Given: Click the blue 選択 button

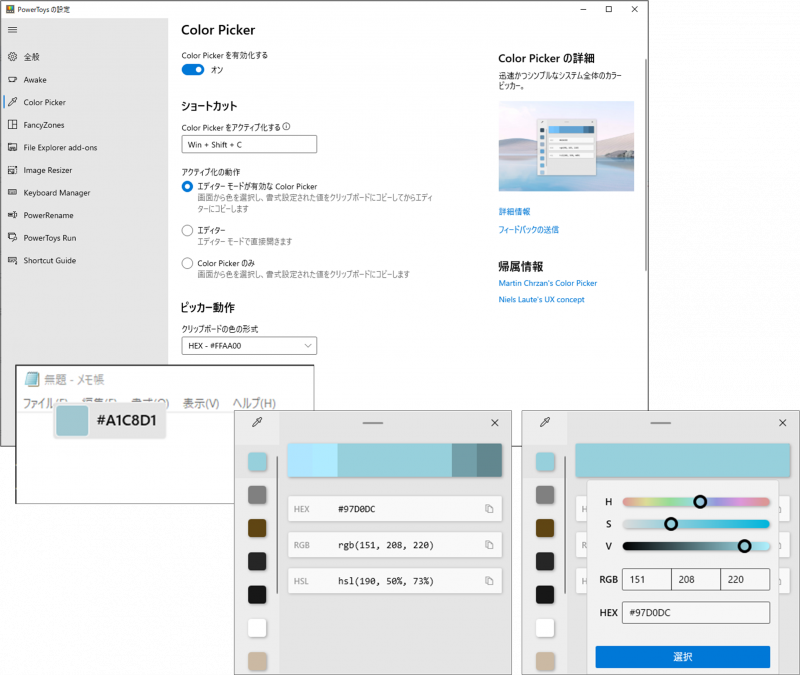Looking at the screenshot, I should pos(682,657).
